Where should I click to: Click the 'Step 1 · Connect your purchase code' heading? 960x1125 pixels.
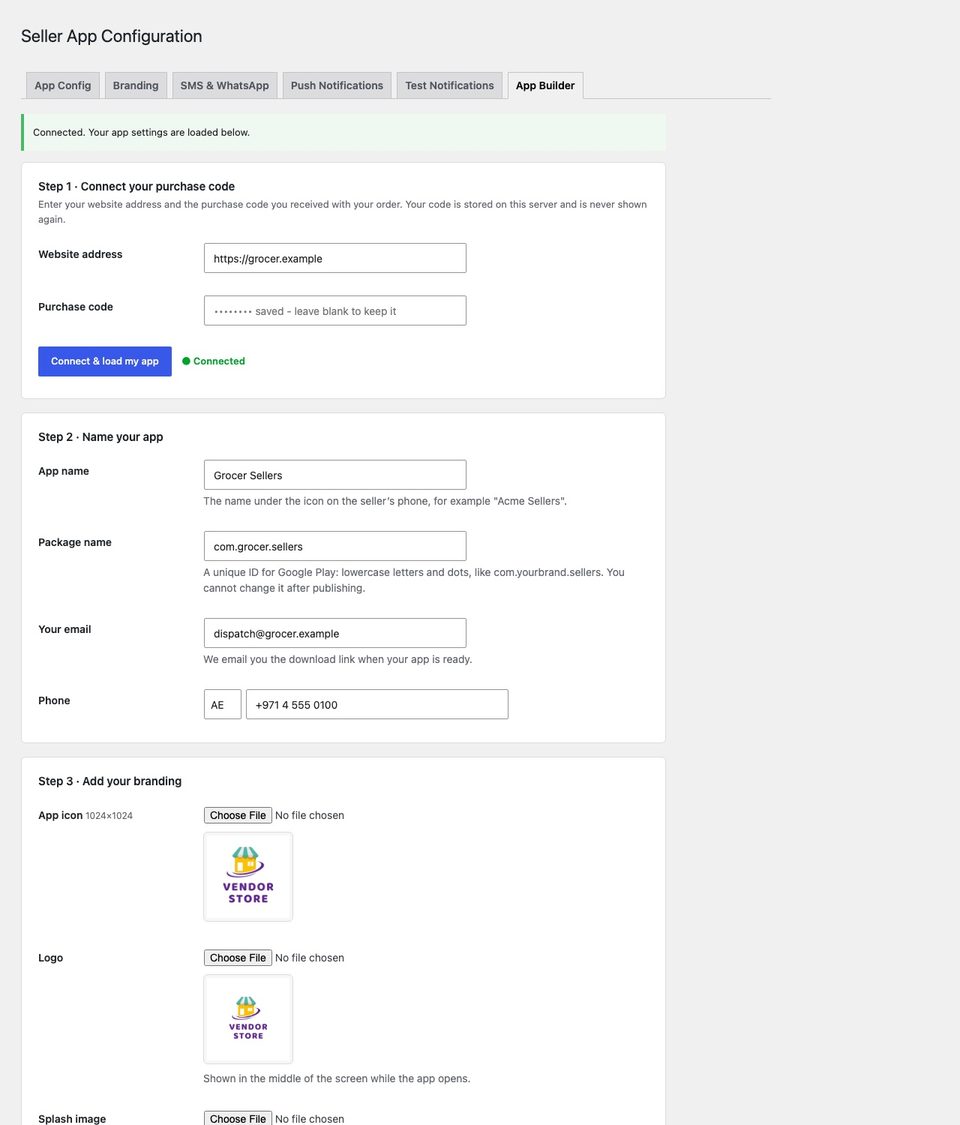pos(136,187)
